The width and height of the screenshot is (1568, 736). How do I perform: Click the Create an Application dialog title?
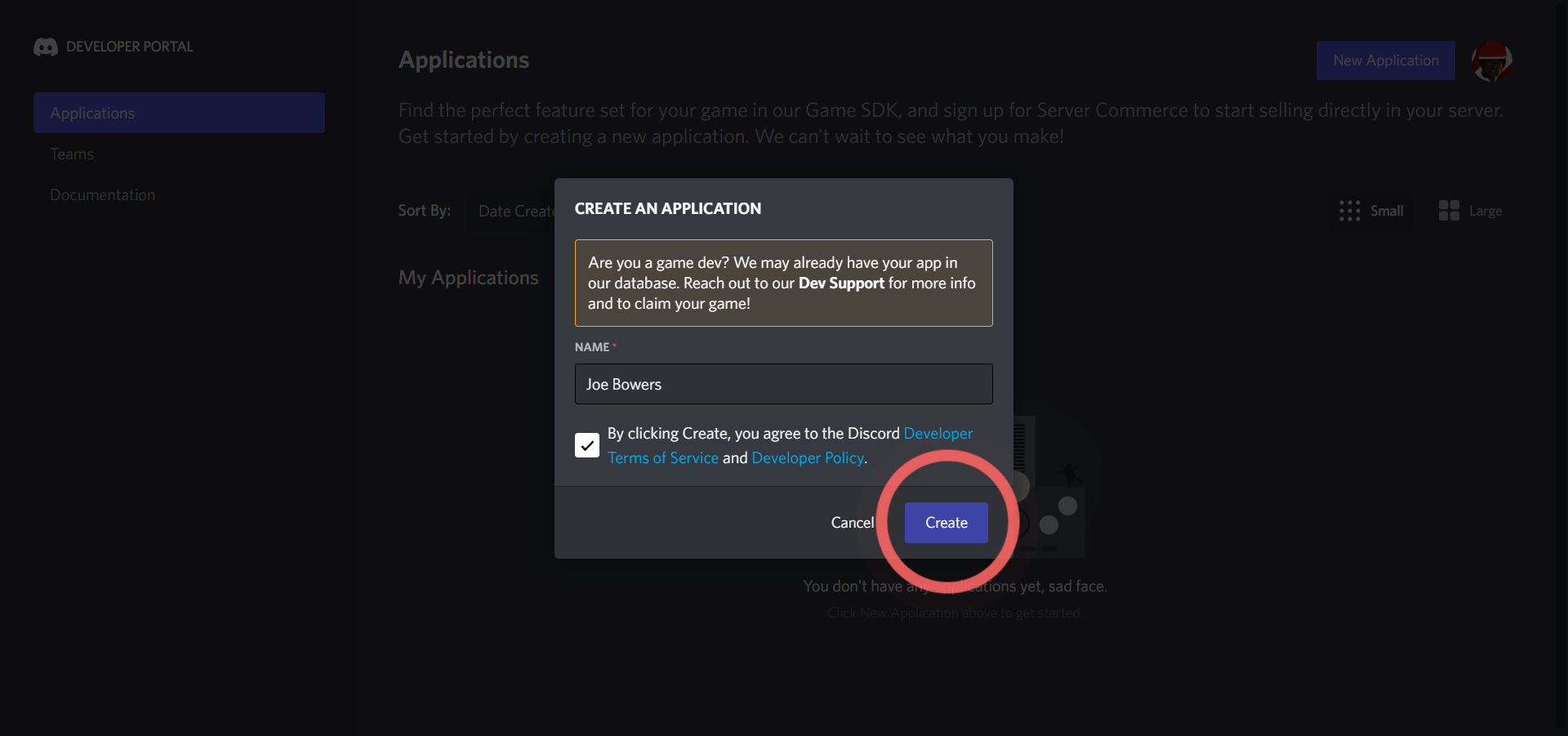click(x=667, y=209)
